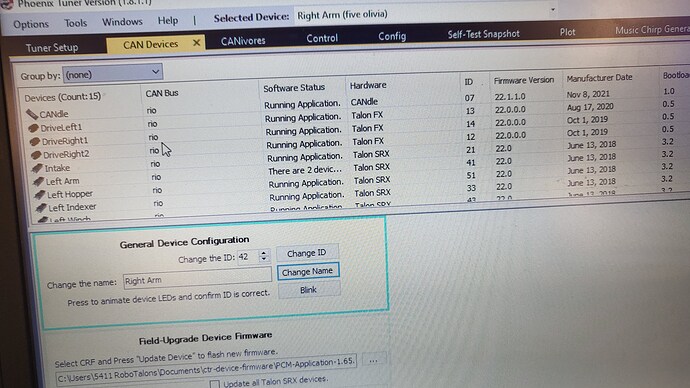Image resolution: width=690 pixels, height=388 pixels.
Task: Click the device name input field
Action: (x=197, y=279)
